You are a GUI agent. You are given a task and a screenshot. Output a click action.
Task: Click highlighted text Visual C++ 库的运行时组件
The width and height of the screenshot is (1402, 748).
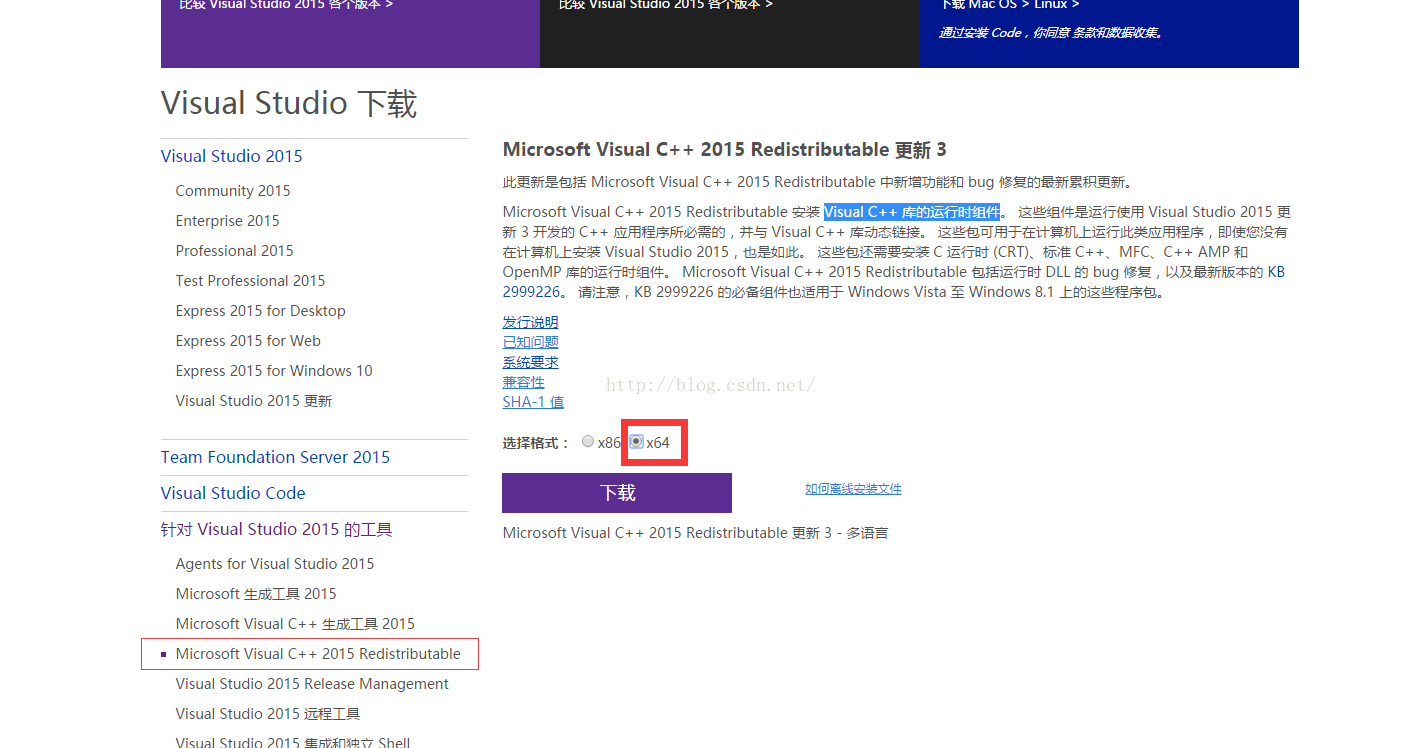[912, 212]
